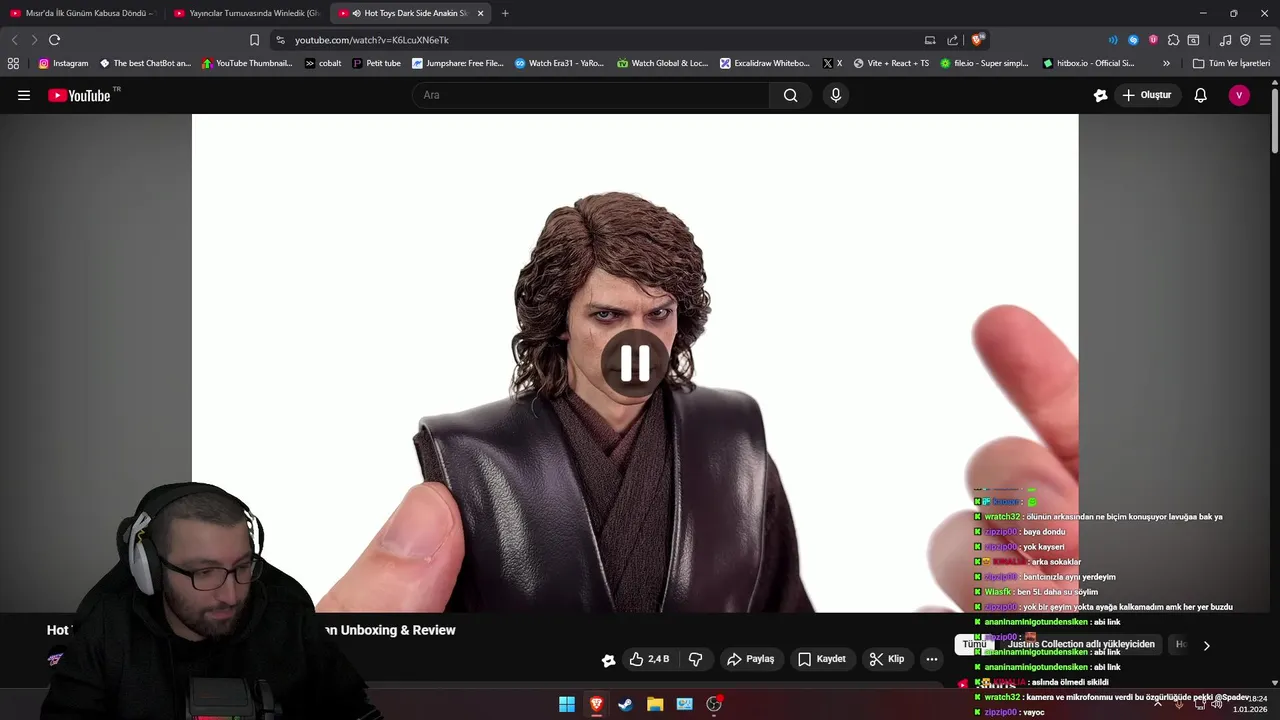Dislike the video with thumbs-down
The height and width of the screenshot is (720, 1280).
point(696,659)
